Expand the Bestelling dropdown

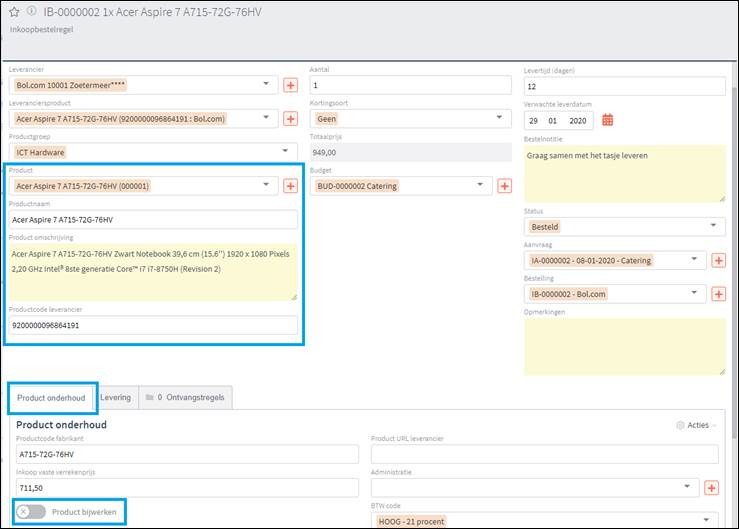pyautogui.click(x=694, y=293)
